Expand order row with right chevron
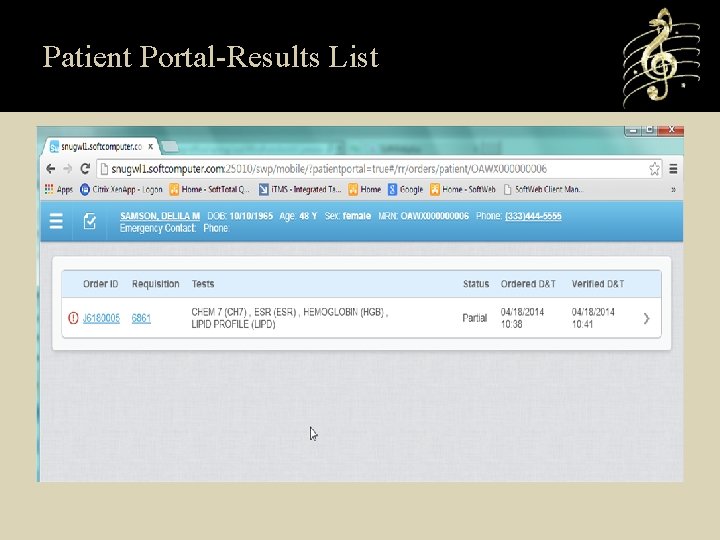 coord(647,318)
